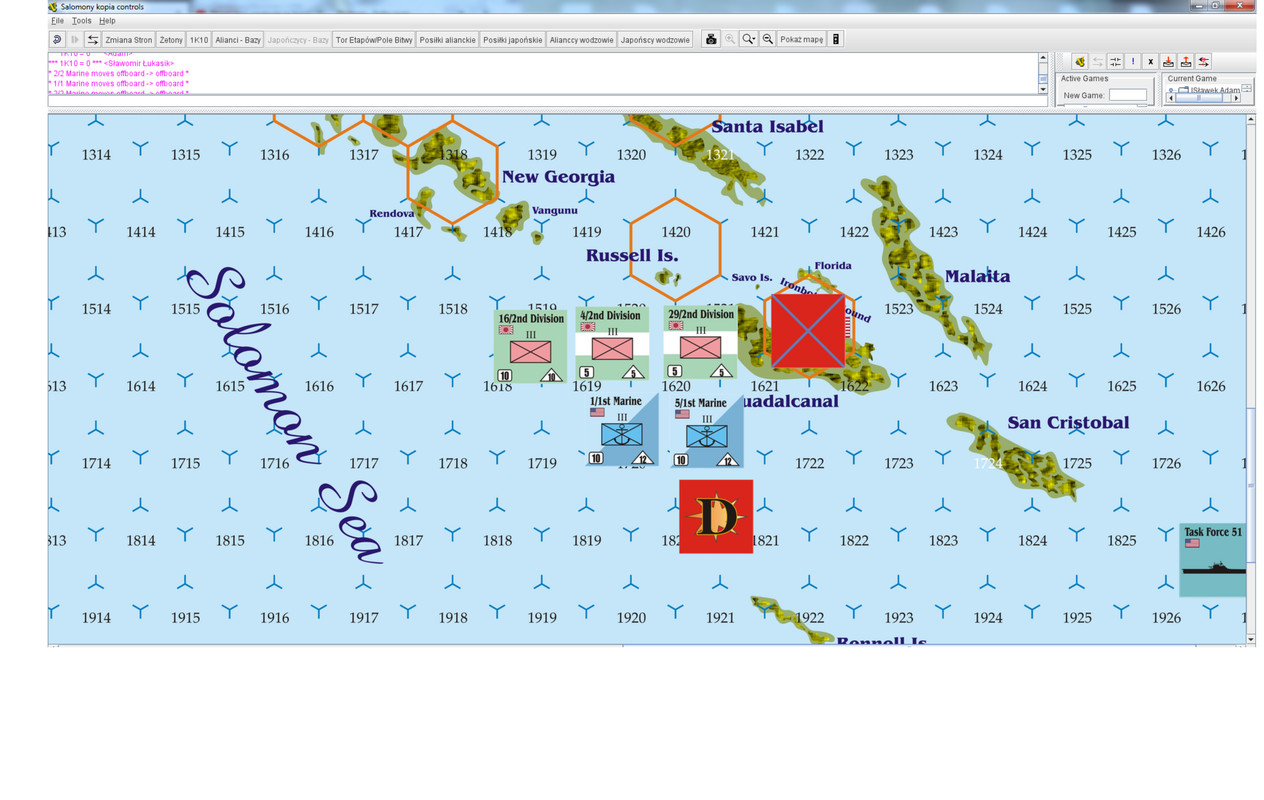Open the zoom select dropdown magnifier

click(x=749, y=39)
